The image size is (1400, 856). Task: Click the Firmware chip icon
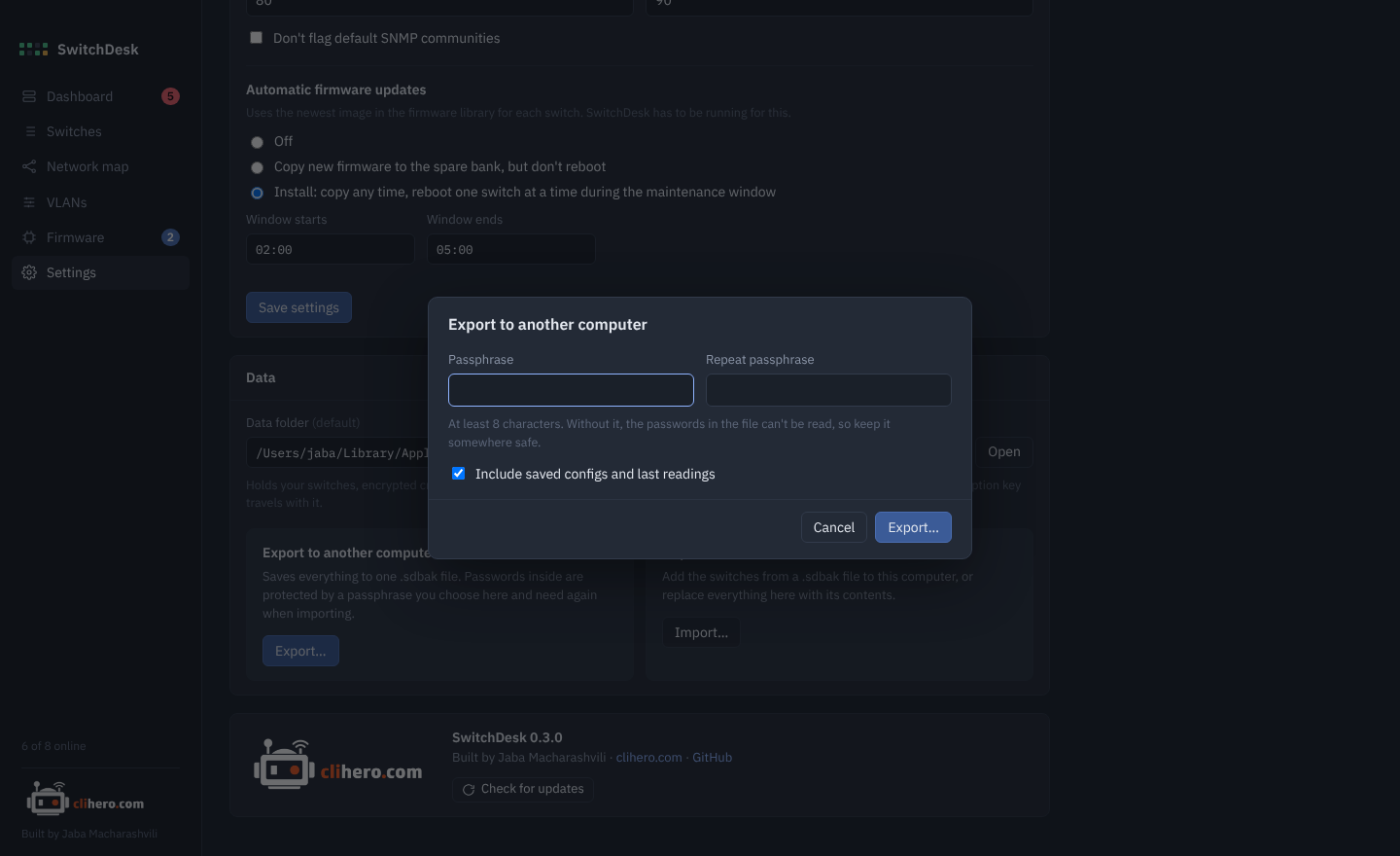coord(29,237)
